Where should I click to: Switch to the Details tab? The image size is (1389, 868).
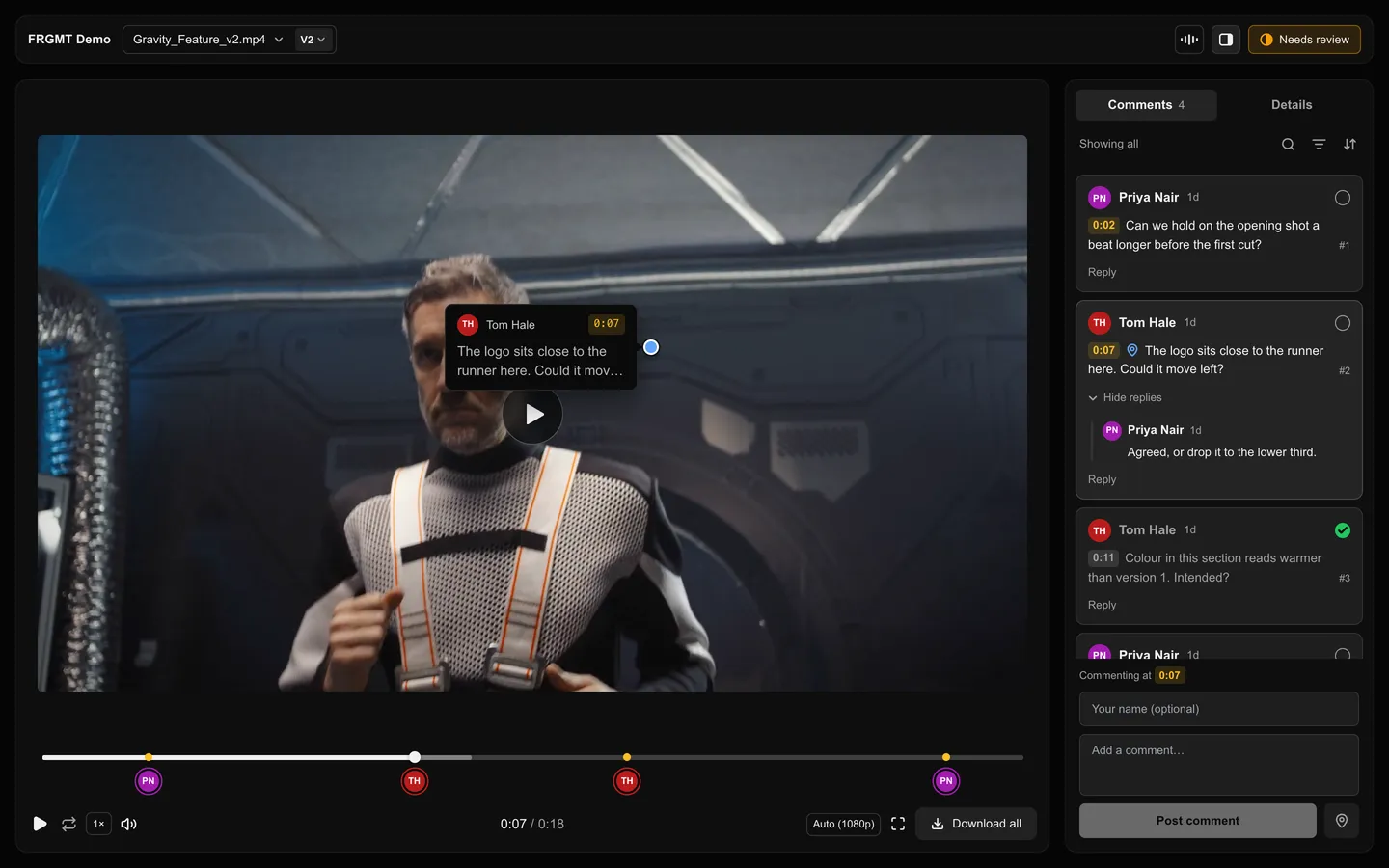pyautogui.click(x=1292, y=105)
